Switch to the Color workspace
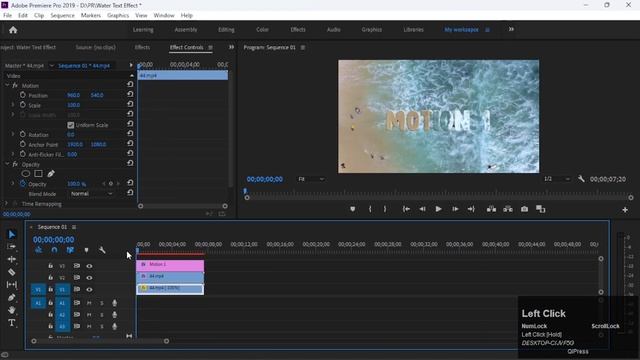The height and width of the screenshot is (360, 640). (262, 29)
